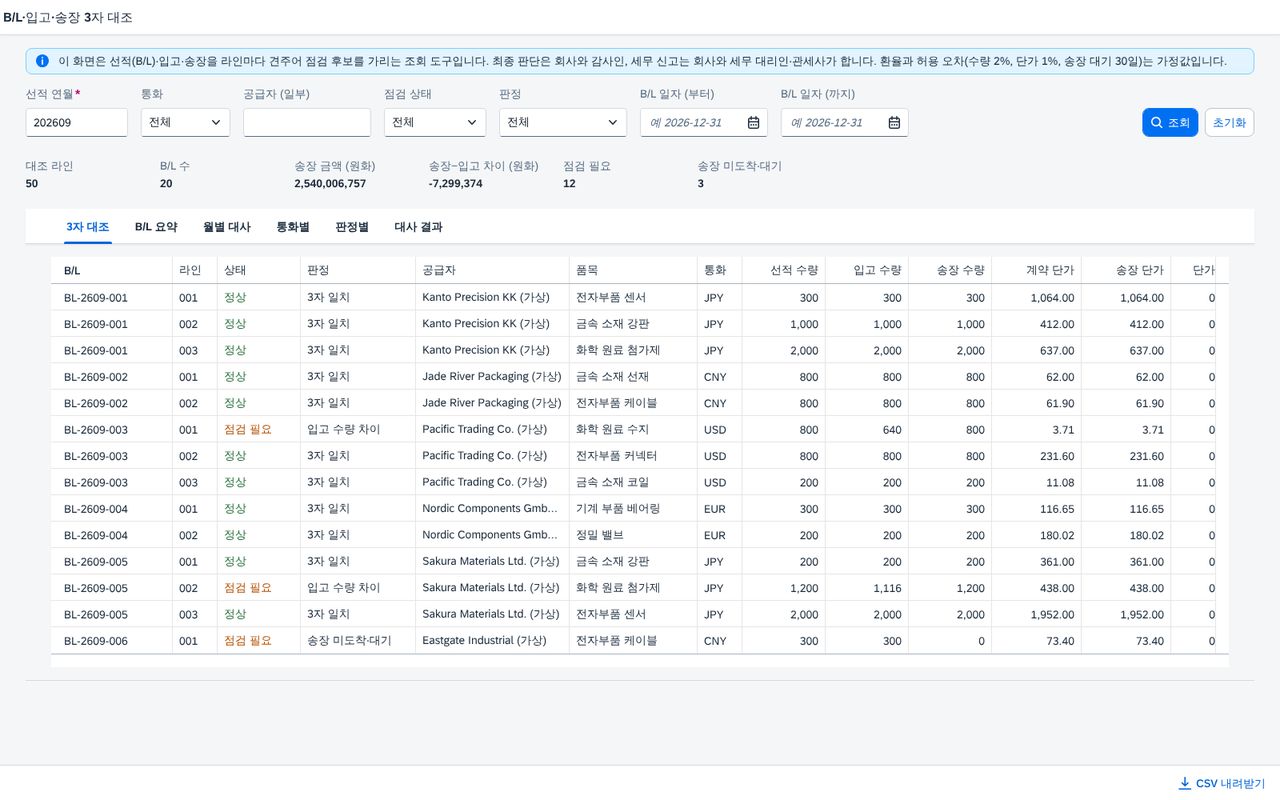Click 정밀 밸브 item cell
Screen dimensions: 1280x800
633,535
